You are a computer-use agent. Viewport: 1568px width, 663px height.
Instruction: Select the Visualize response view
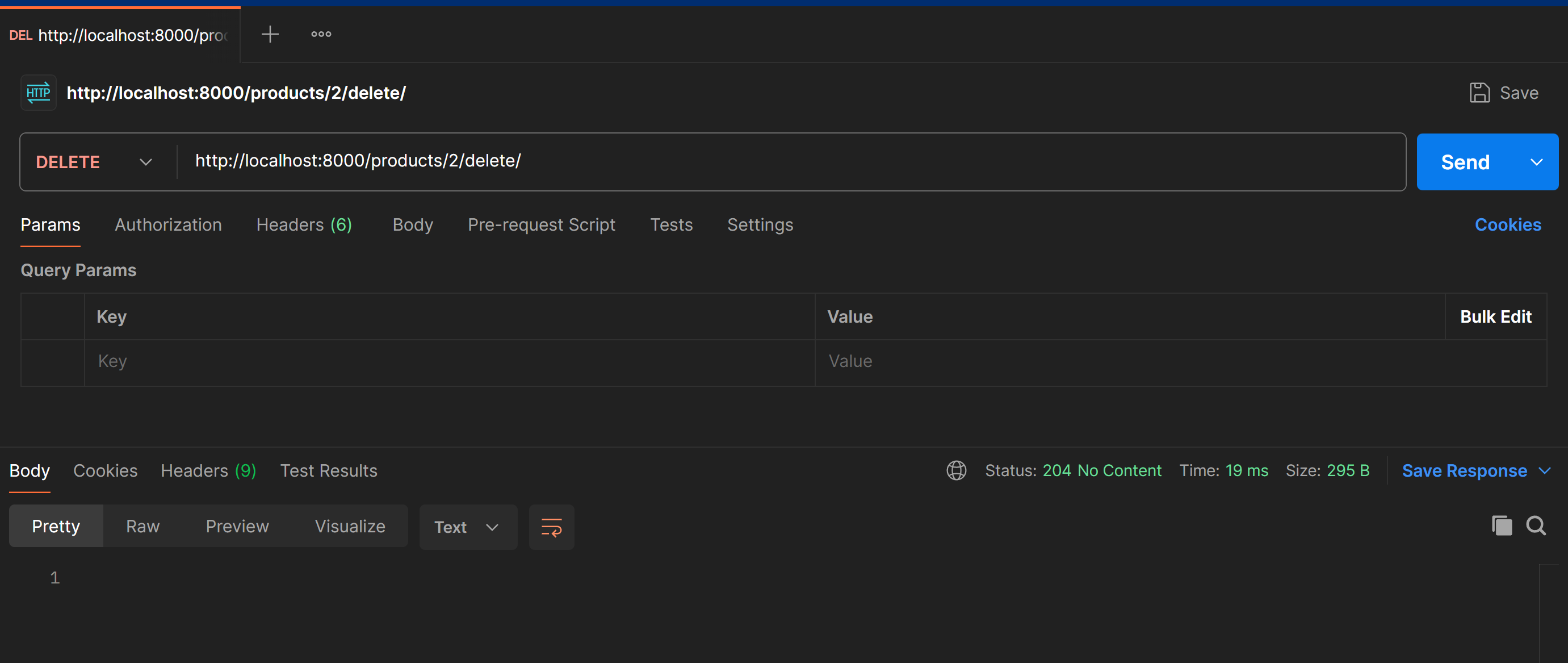(x=349, y=526)
